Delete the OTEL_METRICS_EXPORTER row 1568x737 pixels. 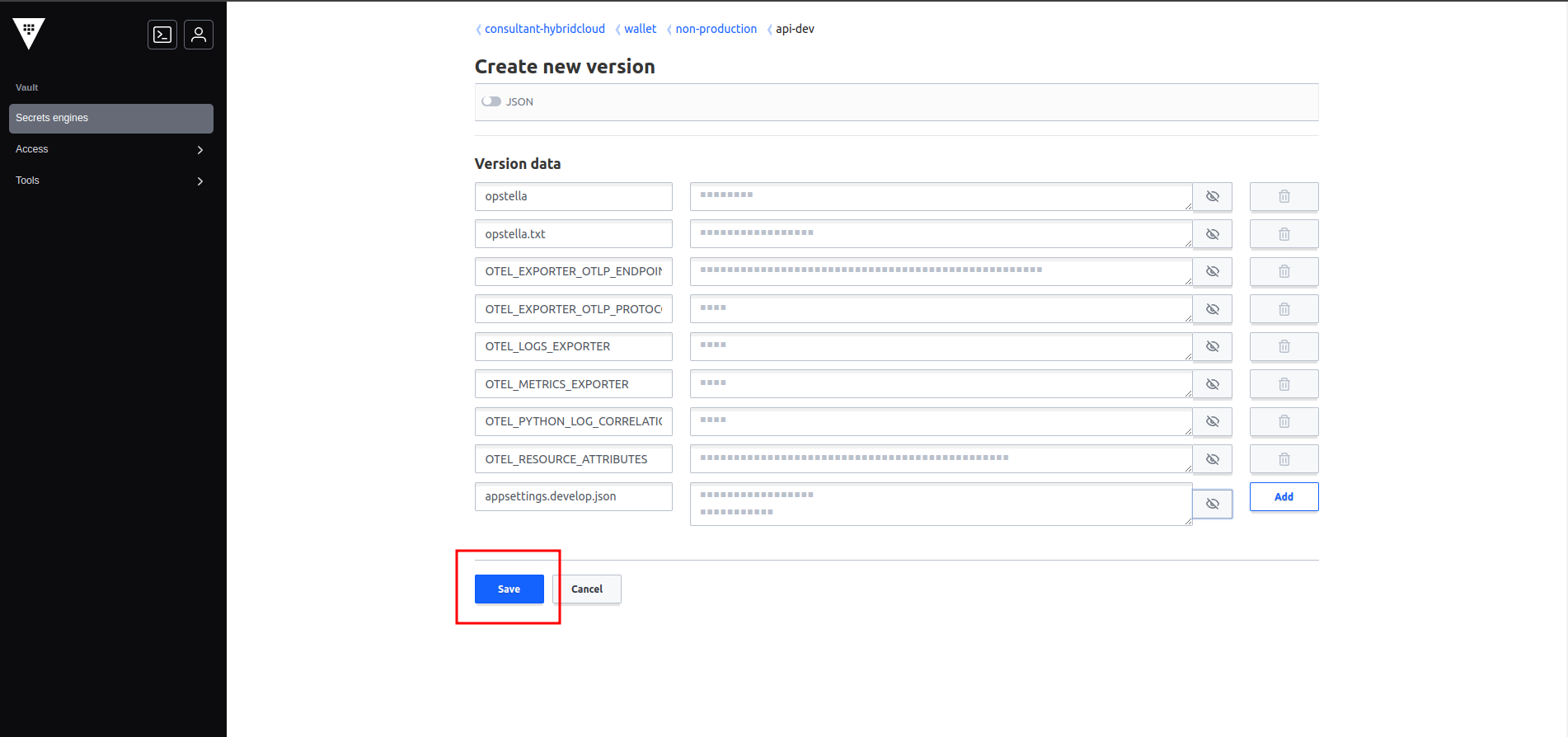1284,384
